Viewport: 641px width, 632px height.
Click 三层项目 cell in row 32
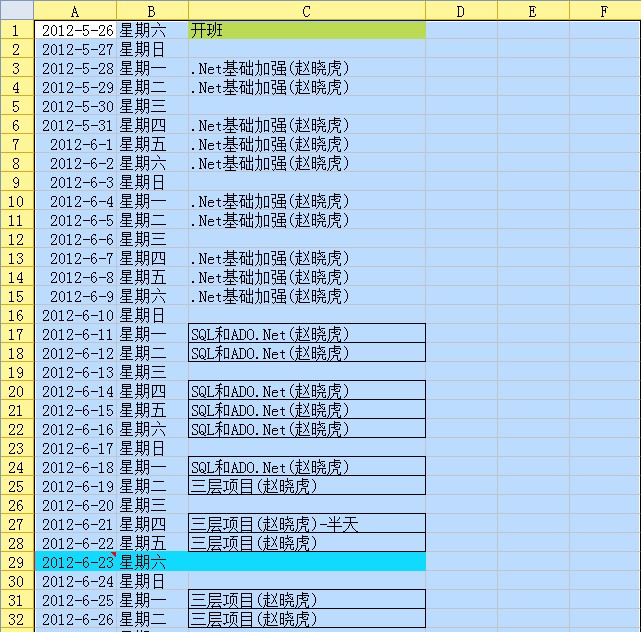(307, 619)
